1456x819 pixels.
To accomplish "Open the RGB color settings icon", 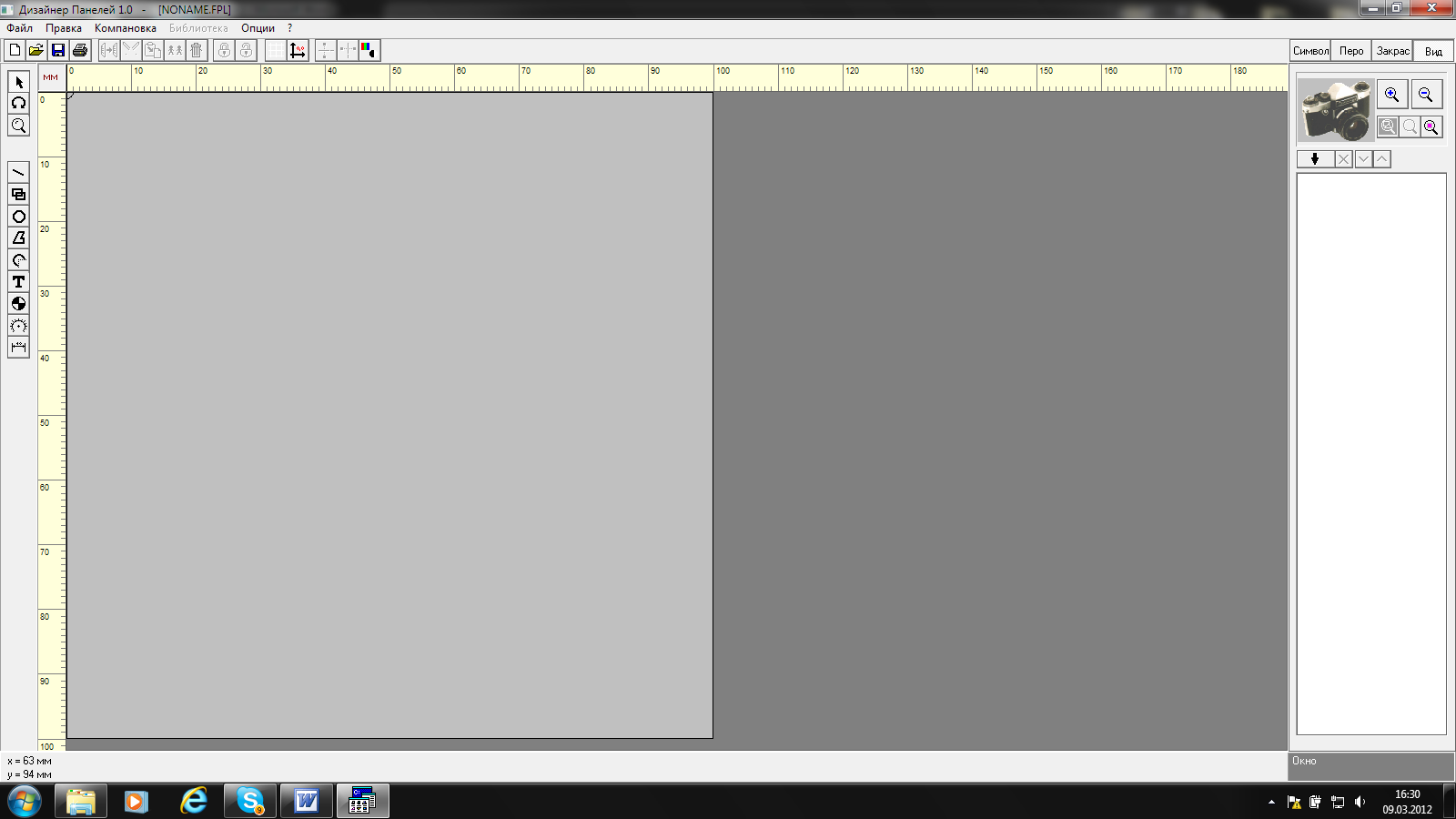I will (x=369, y=50).
